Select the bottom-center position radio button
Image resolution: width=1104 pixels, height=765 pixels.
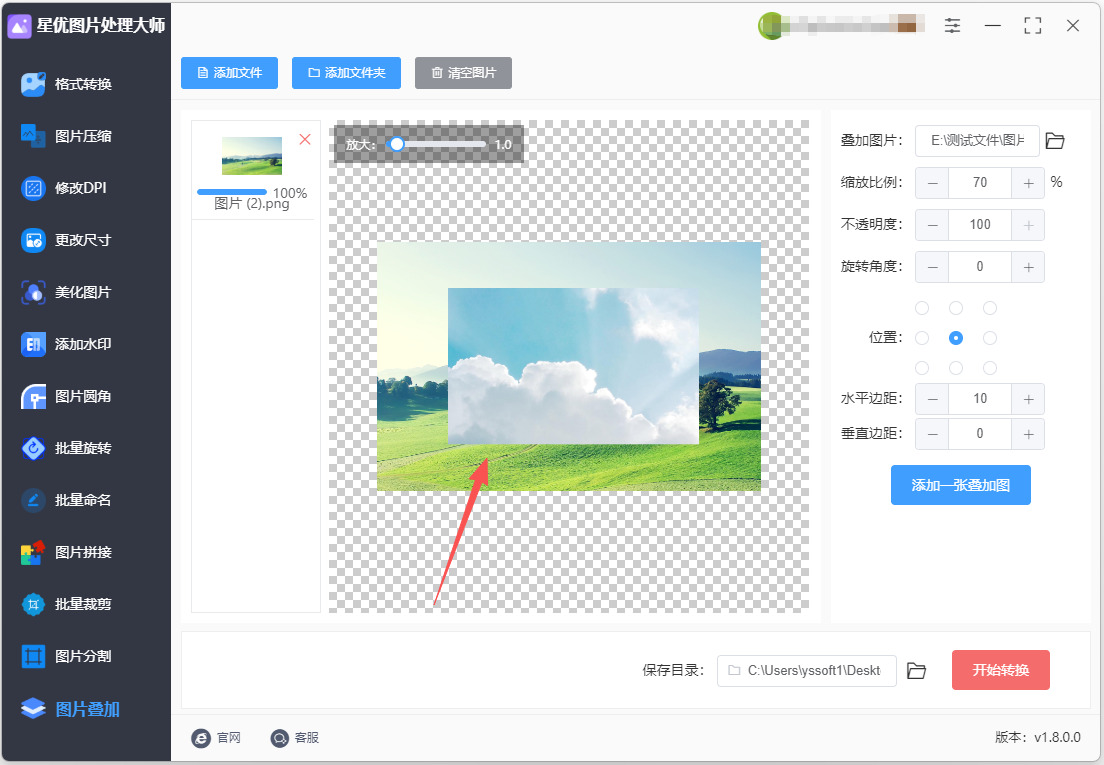955,367
